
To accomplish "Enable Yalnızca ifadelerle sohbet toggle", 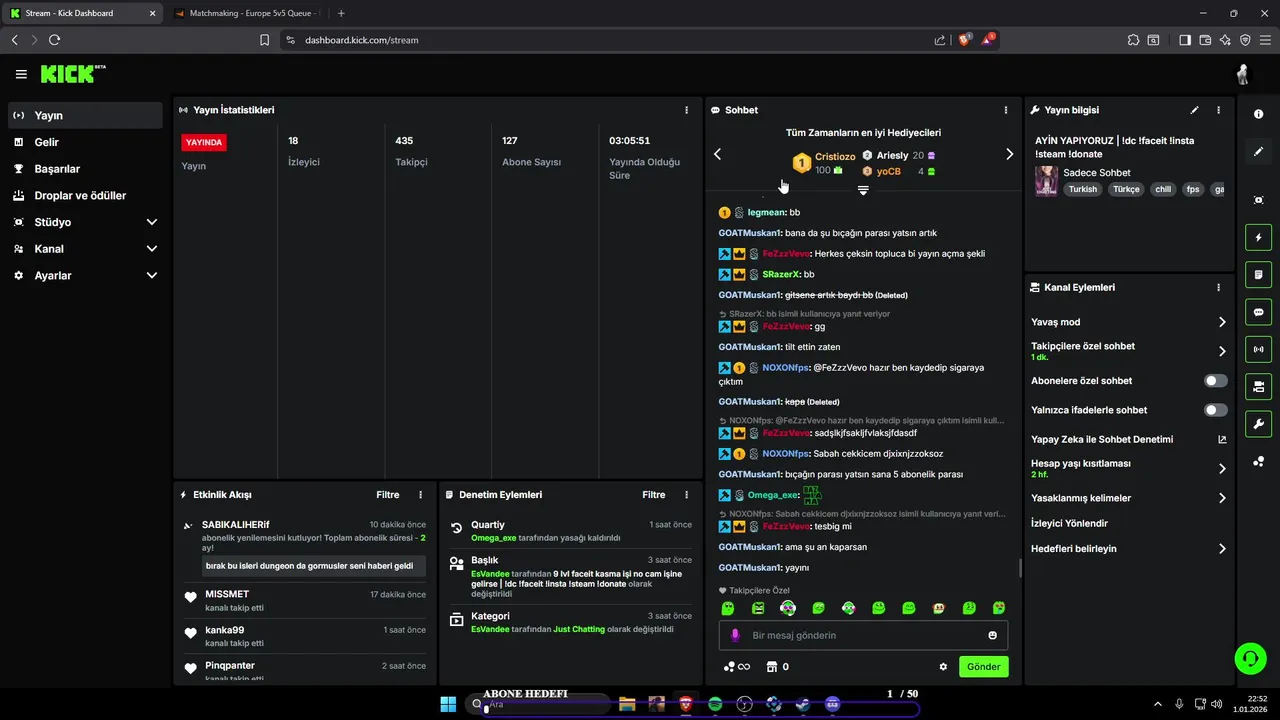I will [x=1216, y=410].
